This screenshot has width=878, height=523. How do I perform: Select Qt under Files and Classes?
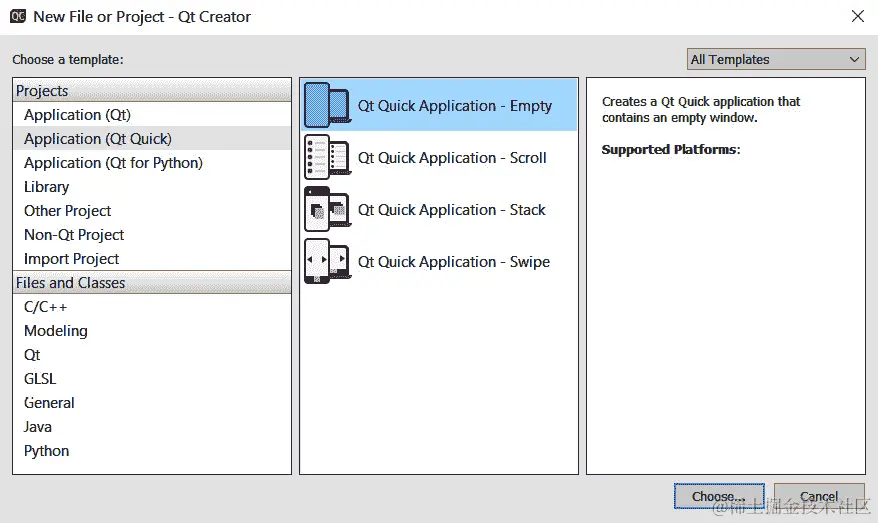click(x=152, y=355)
